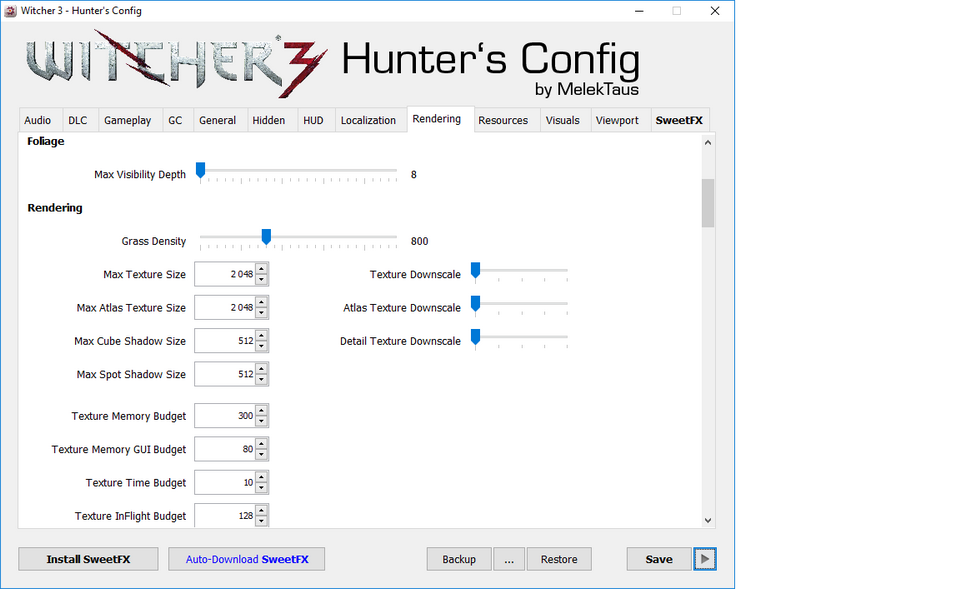Viewport: 960px width, 589px height.
Task: Click the Backup button
Action: [459, 559]
